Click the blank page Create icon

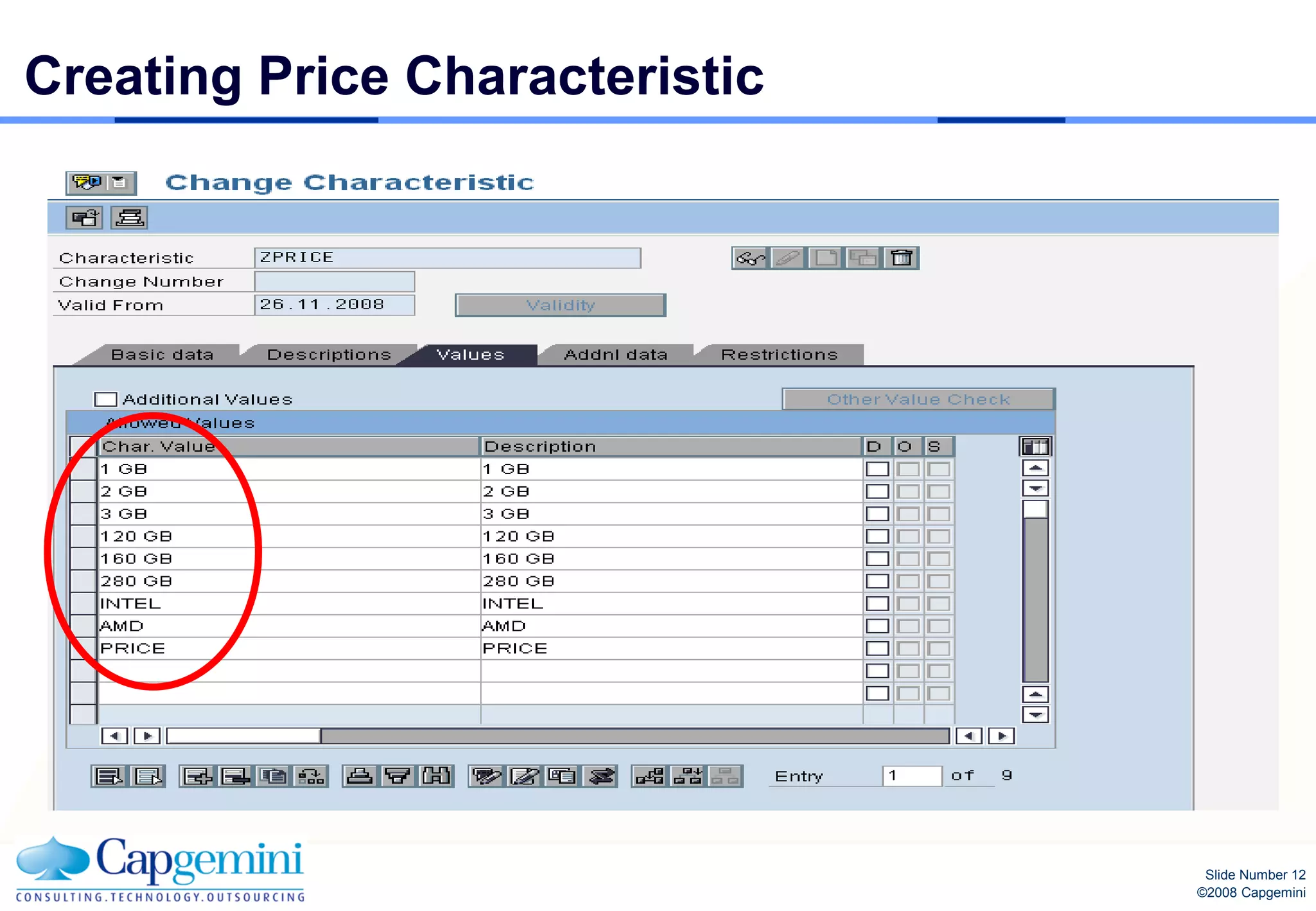[x=826, y=258]
